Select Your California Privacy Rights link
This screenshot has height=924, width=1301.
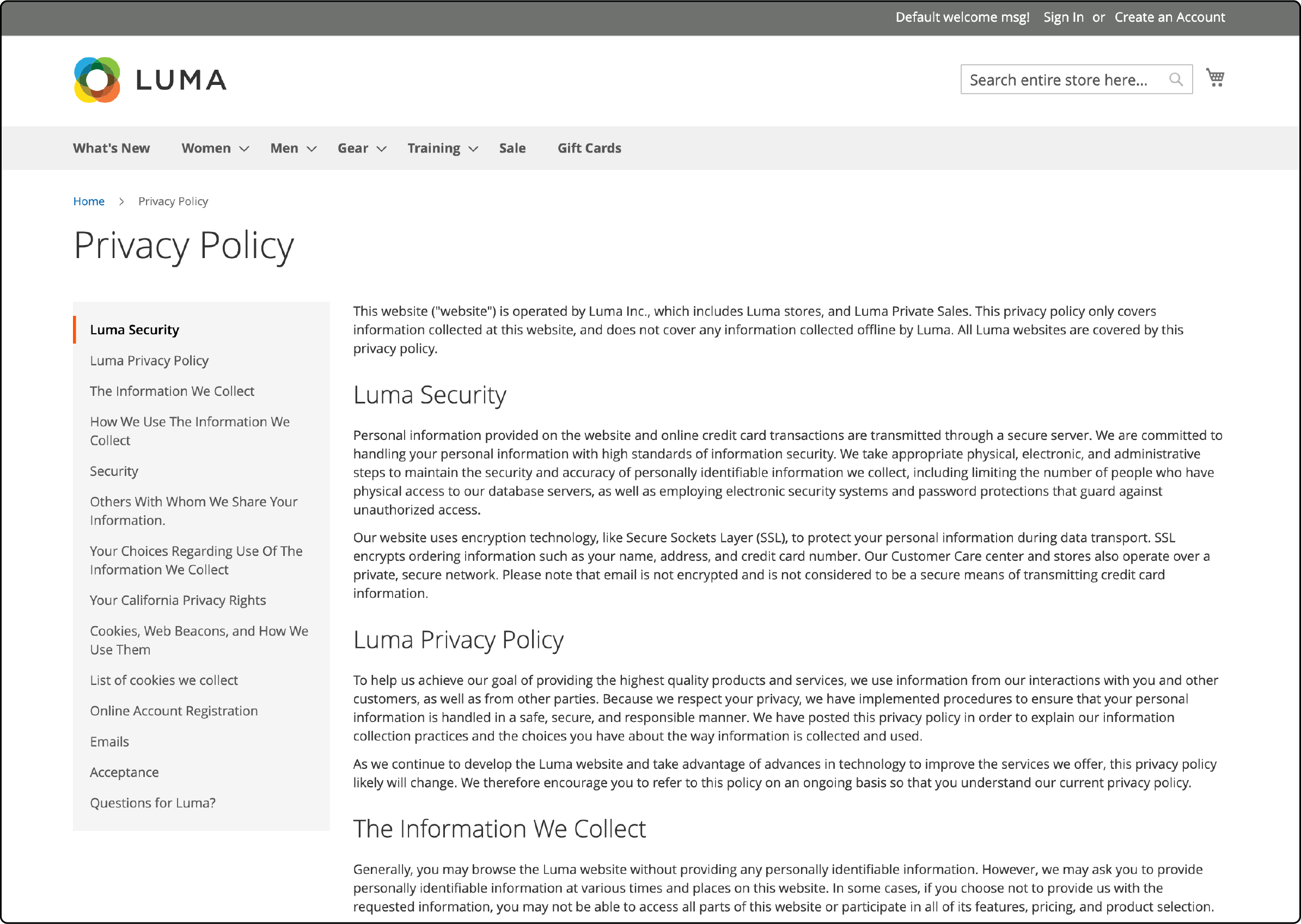178,600
